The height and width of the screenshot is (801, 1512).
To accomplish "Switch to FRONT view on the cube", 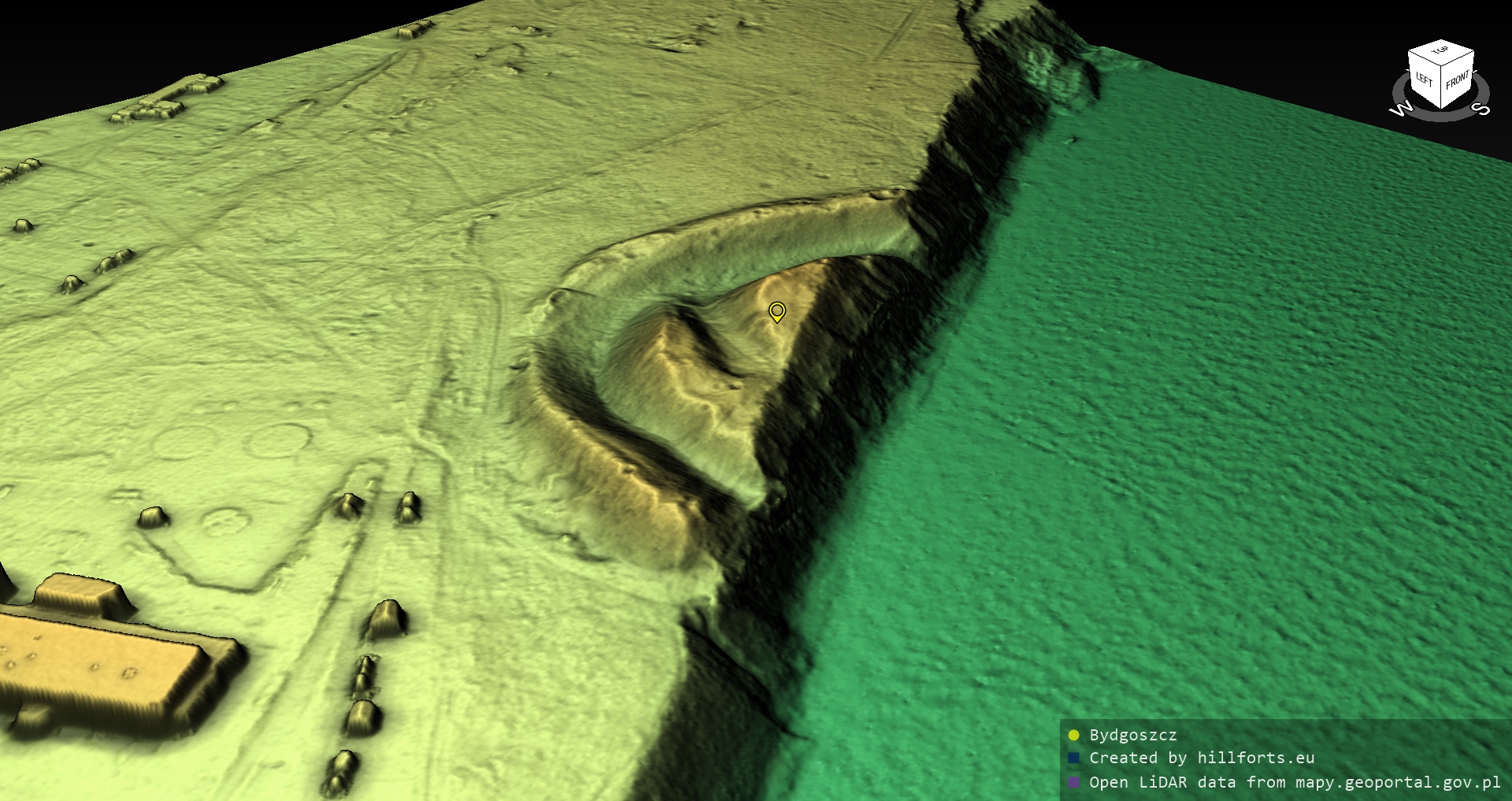I will [x=1458, y=80].
